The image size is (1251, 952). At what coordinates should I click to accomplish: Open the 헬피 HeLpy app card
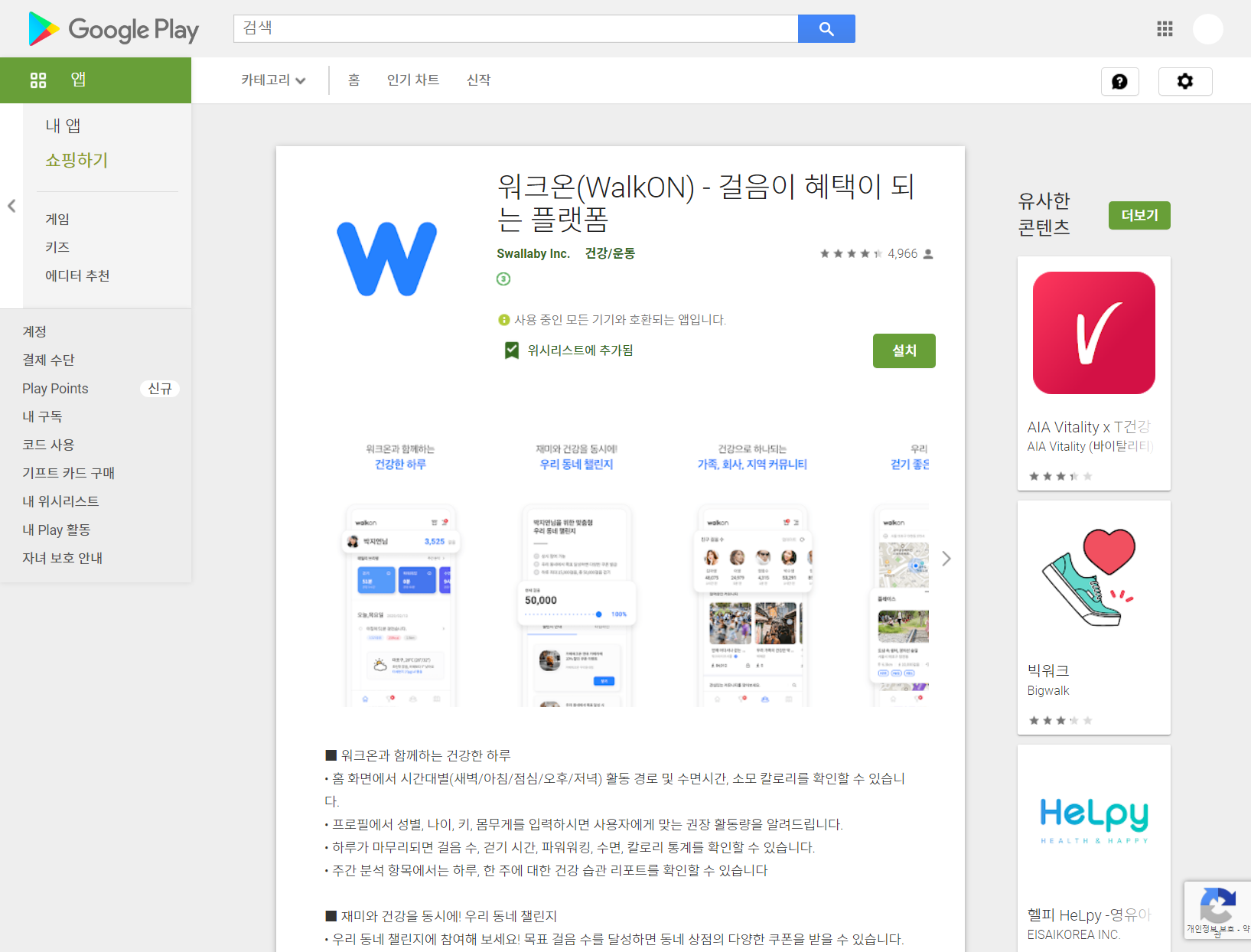[x=1094, y=848]
